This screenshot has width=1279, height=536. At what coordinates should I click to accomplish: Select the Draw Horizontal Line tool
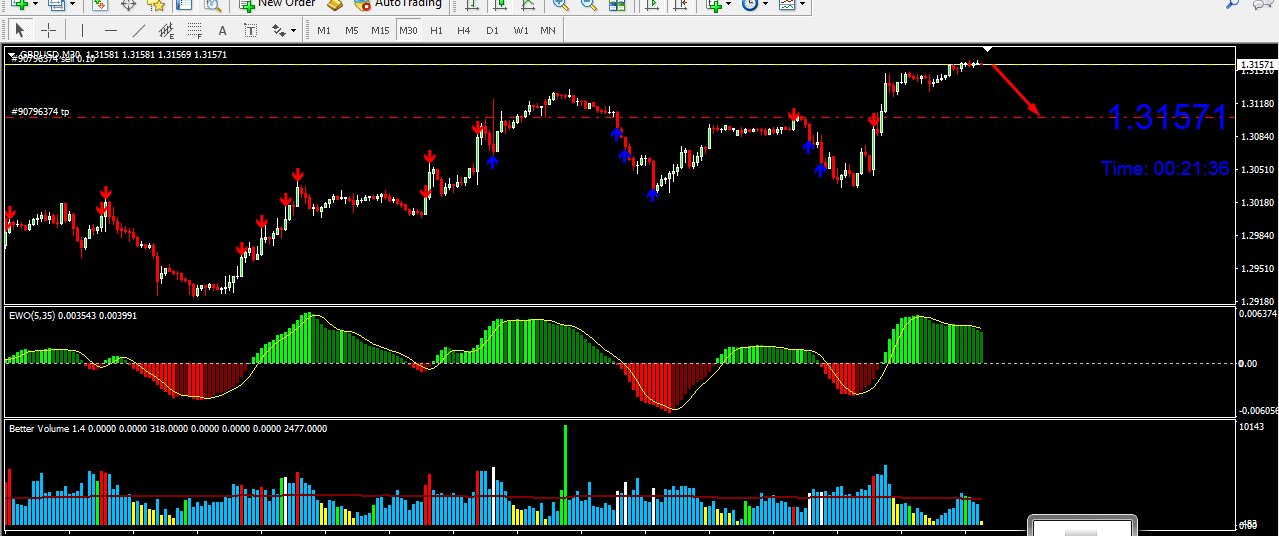(x=110, y=30)
